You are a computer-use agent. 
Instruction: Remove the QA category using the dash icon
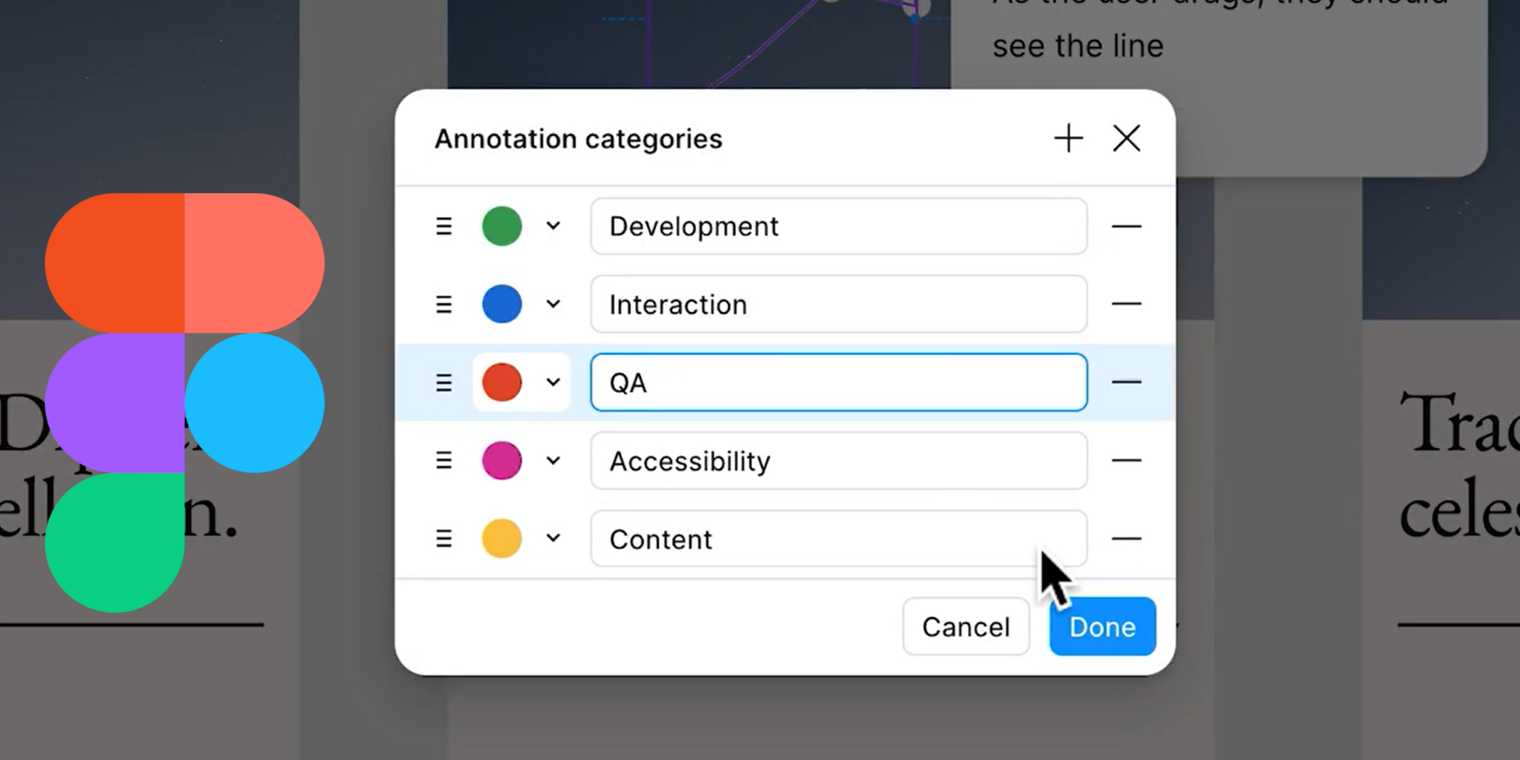point(1127,382)
